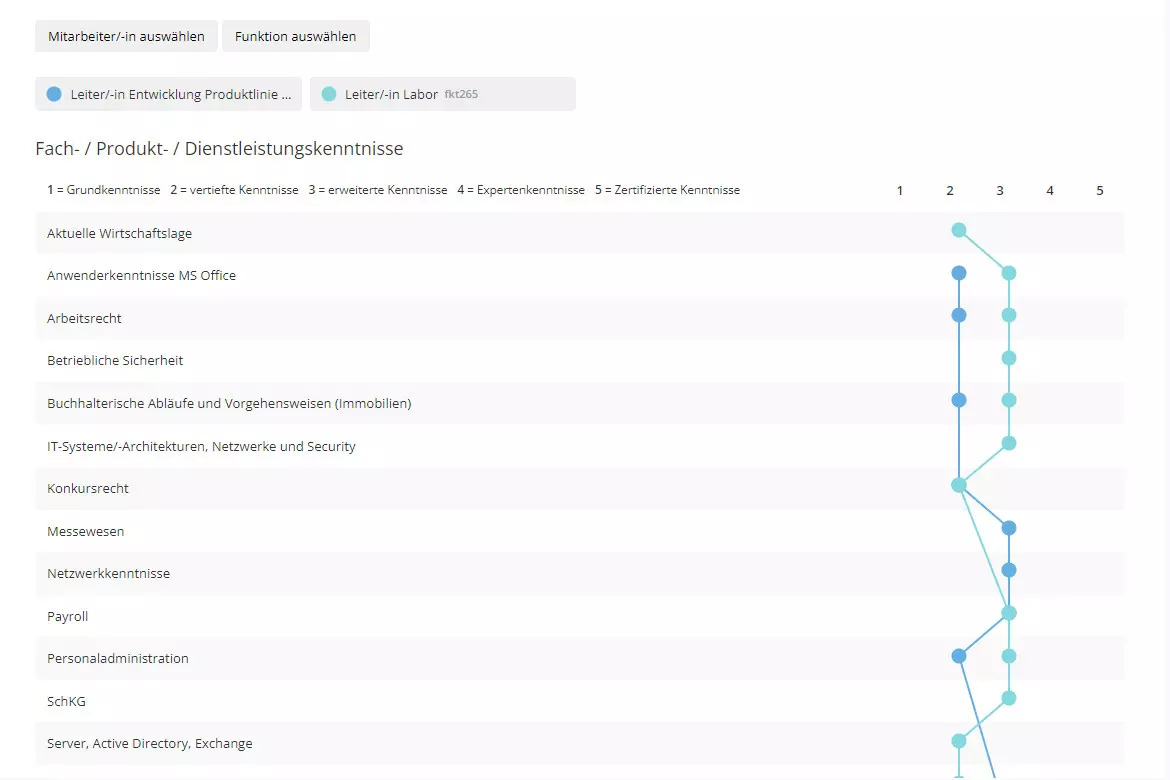Screen dimensions: 1170x780
Task: Select the teal point for IT-Systeme/-Architekturen row
Action: pos(1009,443)
